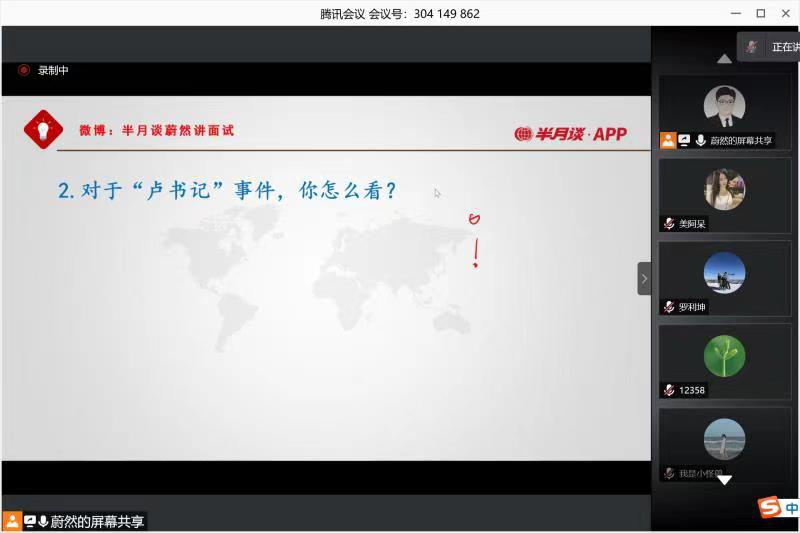This screenshot has height=533, width=800.
Task: Click orange host icon at bottom-left bar
Action: point(12,521)
